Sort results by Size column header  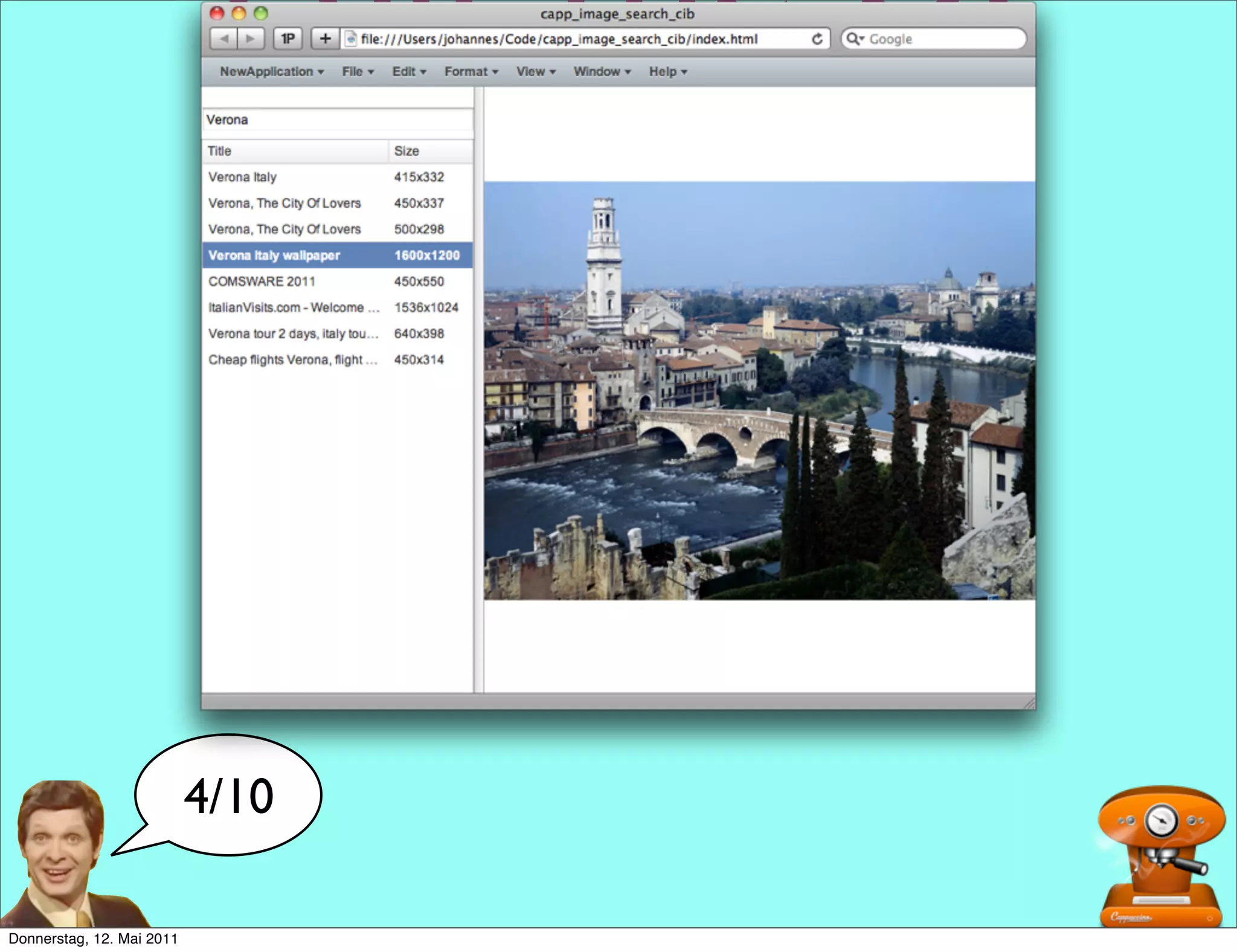pos(430,151)
